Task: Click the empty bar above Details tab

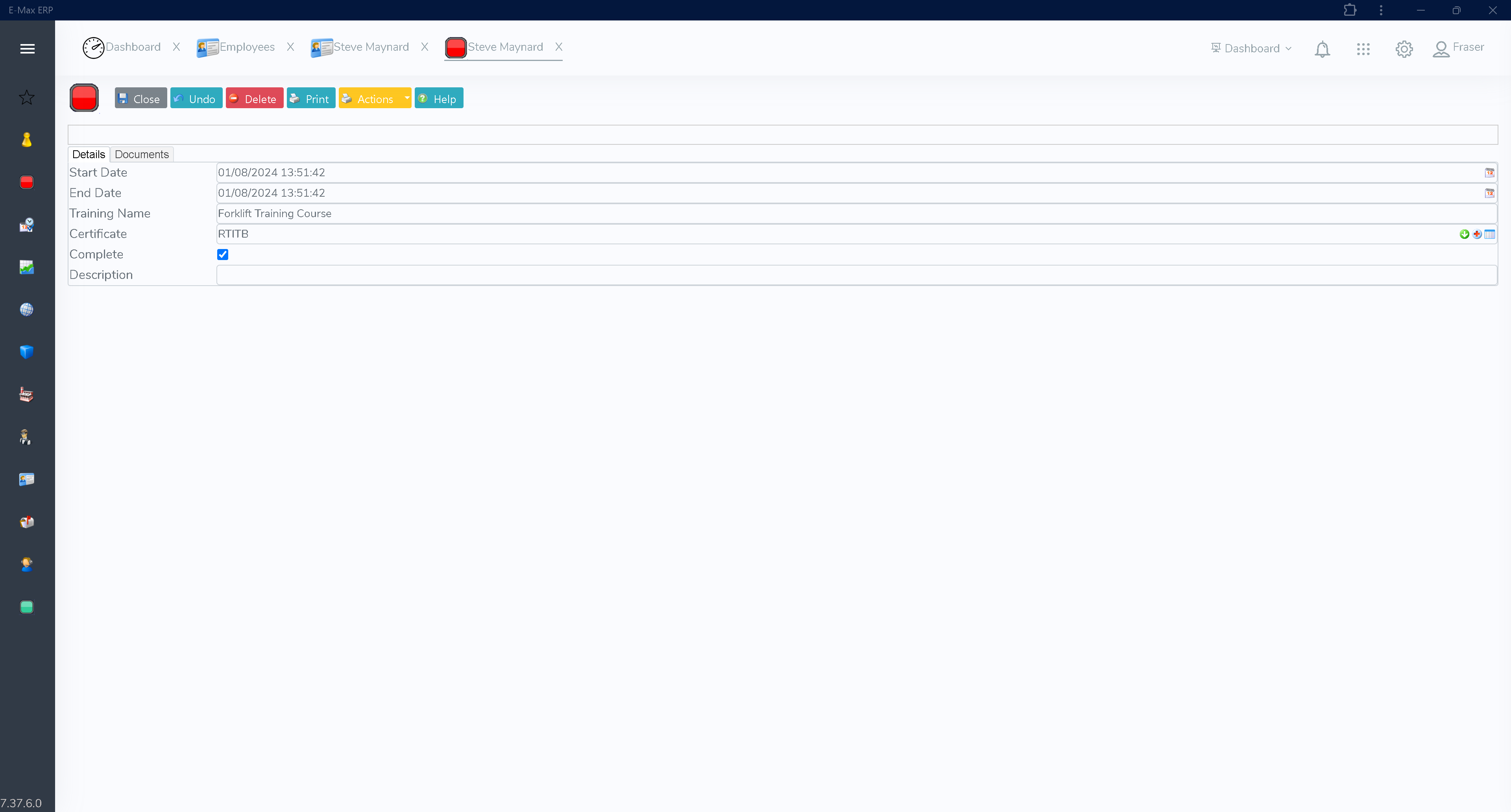Action: point(783,135)
